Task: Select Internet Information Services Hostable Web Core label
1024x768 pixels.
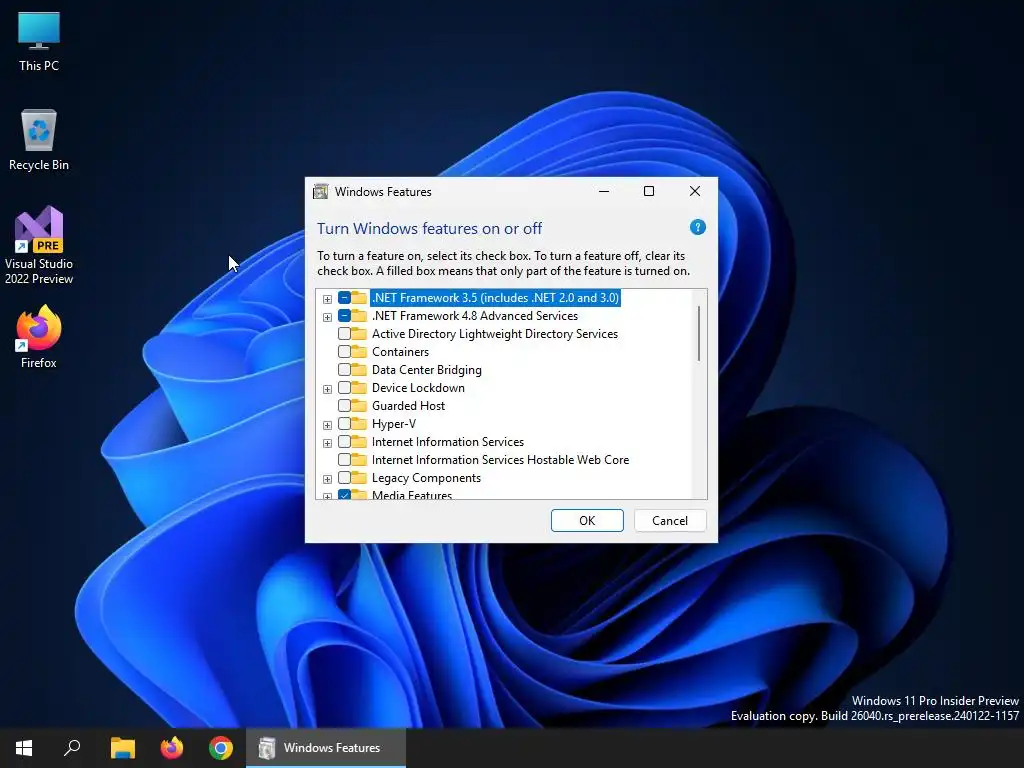Action: [500, 460]
